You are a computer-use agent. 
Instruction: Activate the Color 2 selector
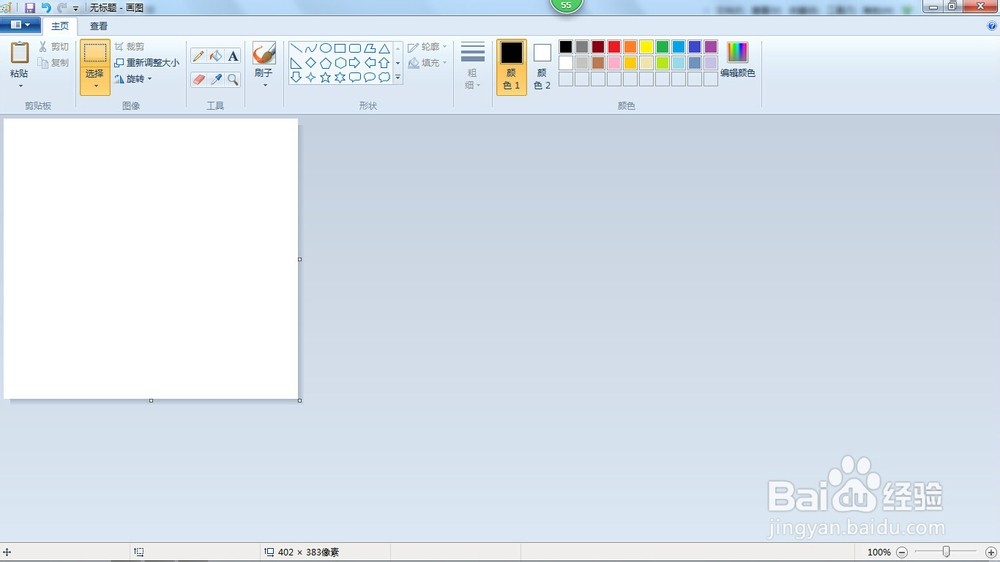542,67
